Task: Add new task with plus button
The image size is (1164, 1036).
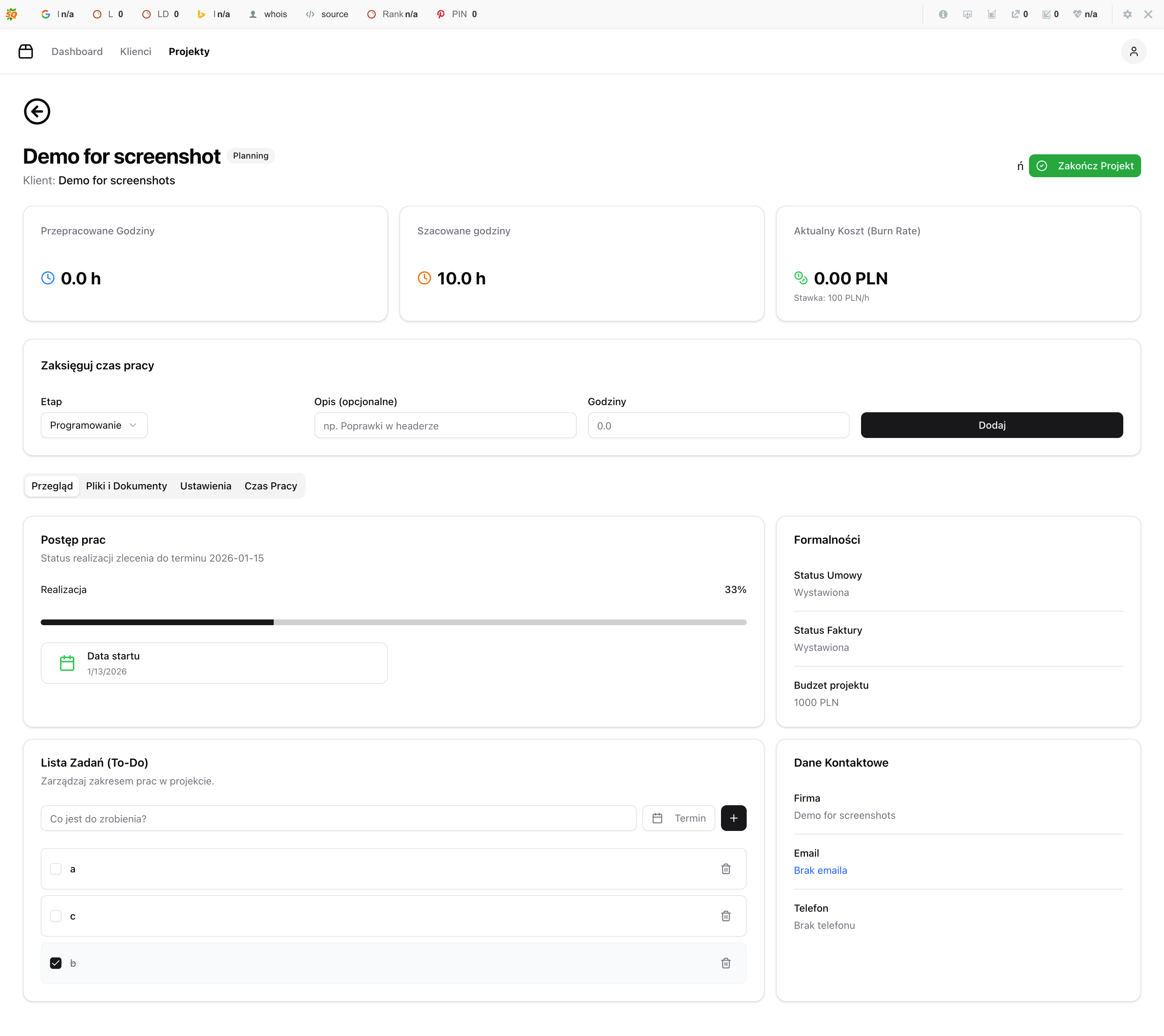Action: (733, 818)
